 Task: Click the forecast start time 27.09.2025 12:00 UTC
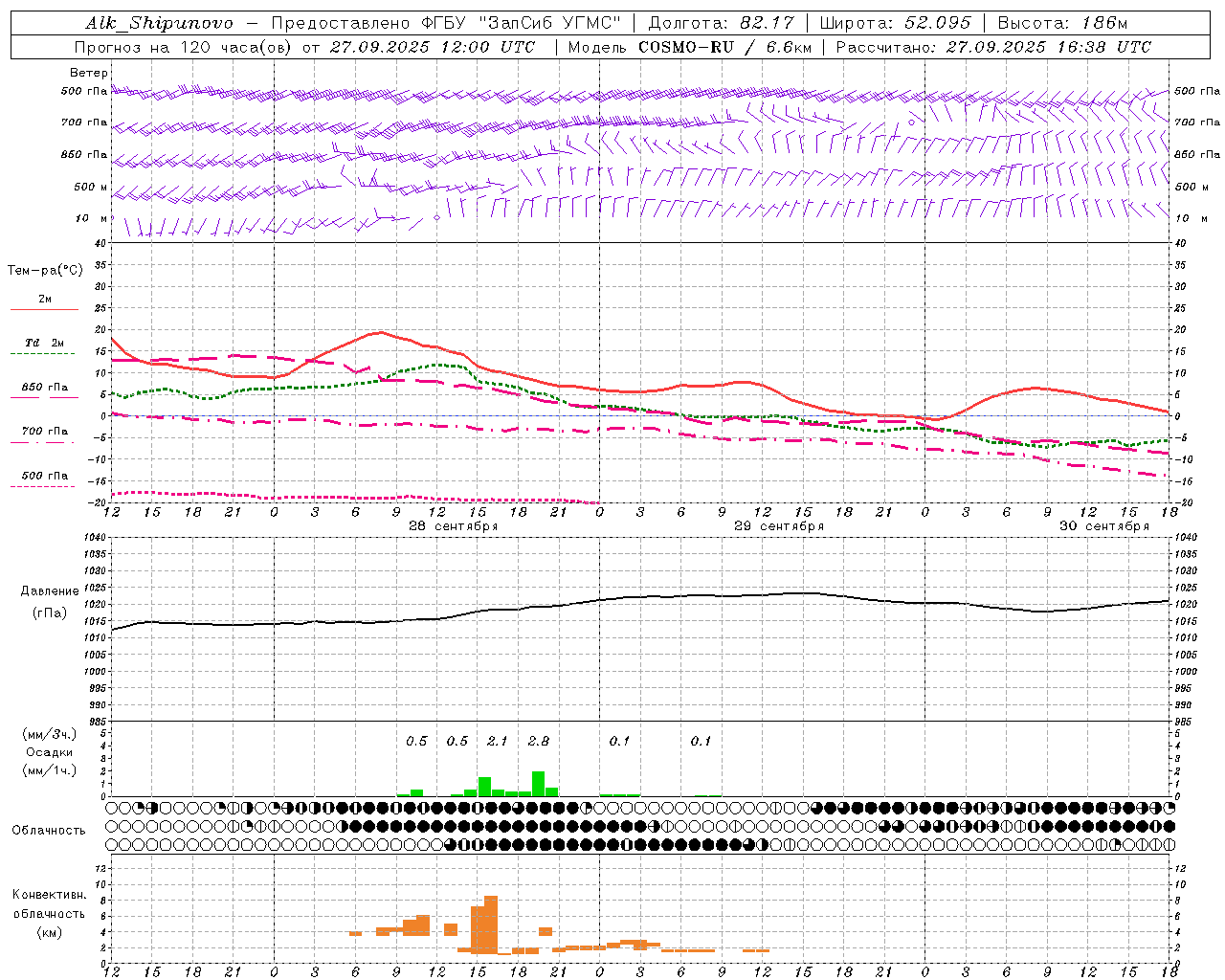coord(433,46)
